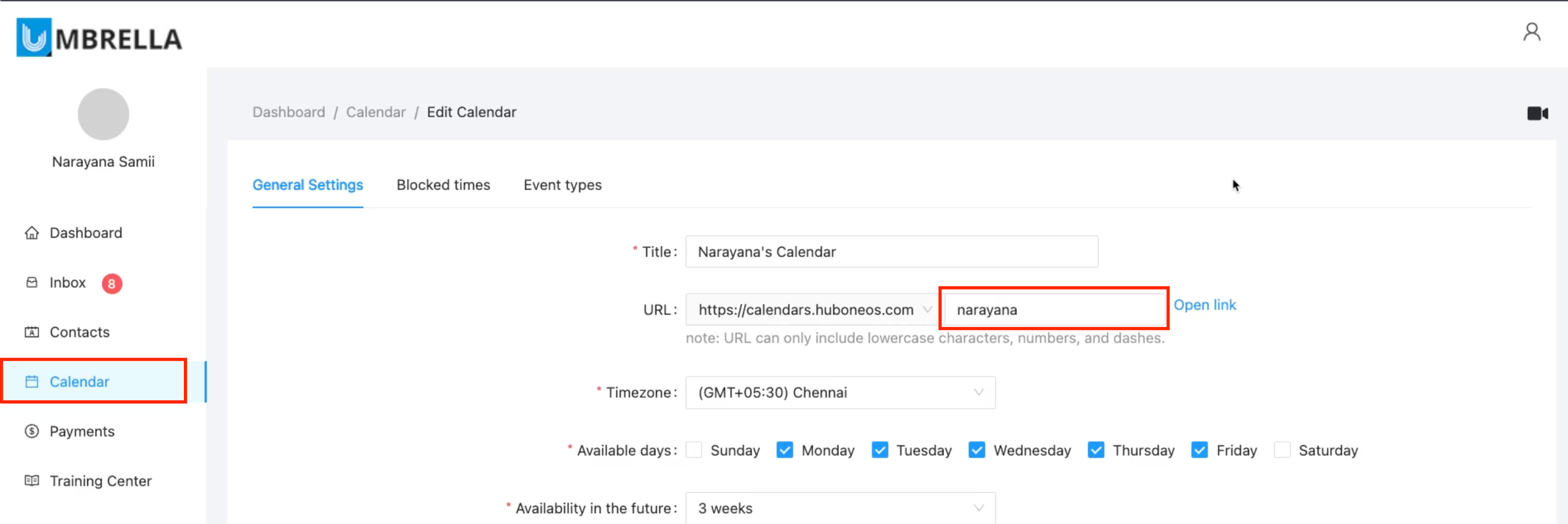Screen dimensions: 1568x524
Task: Go to Calendar in the breadcrumb
Action: pos(376,112)
